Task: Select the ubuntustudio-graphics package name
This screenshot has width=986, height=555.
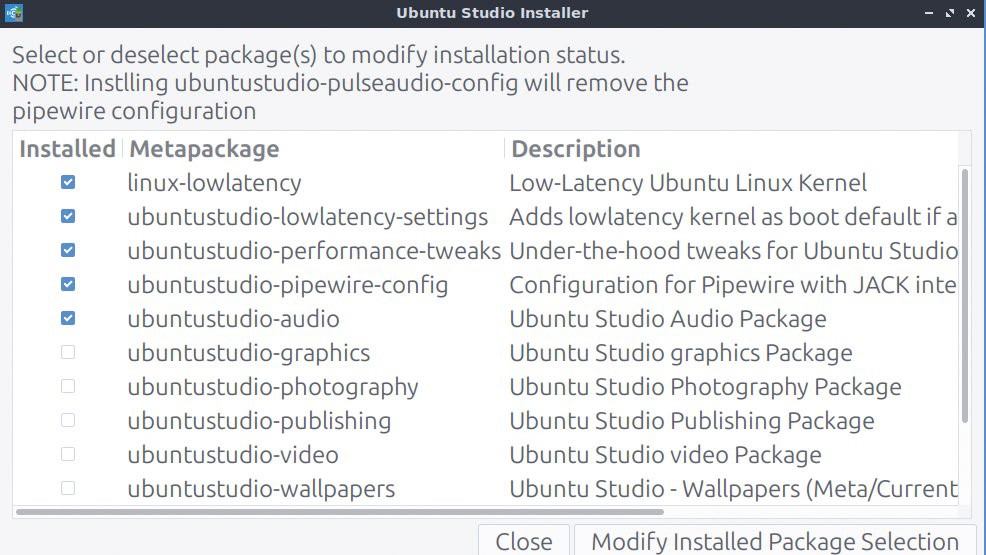Action: point(248,353)
